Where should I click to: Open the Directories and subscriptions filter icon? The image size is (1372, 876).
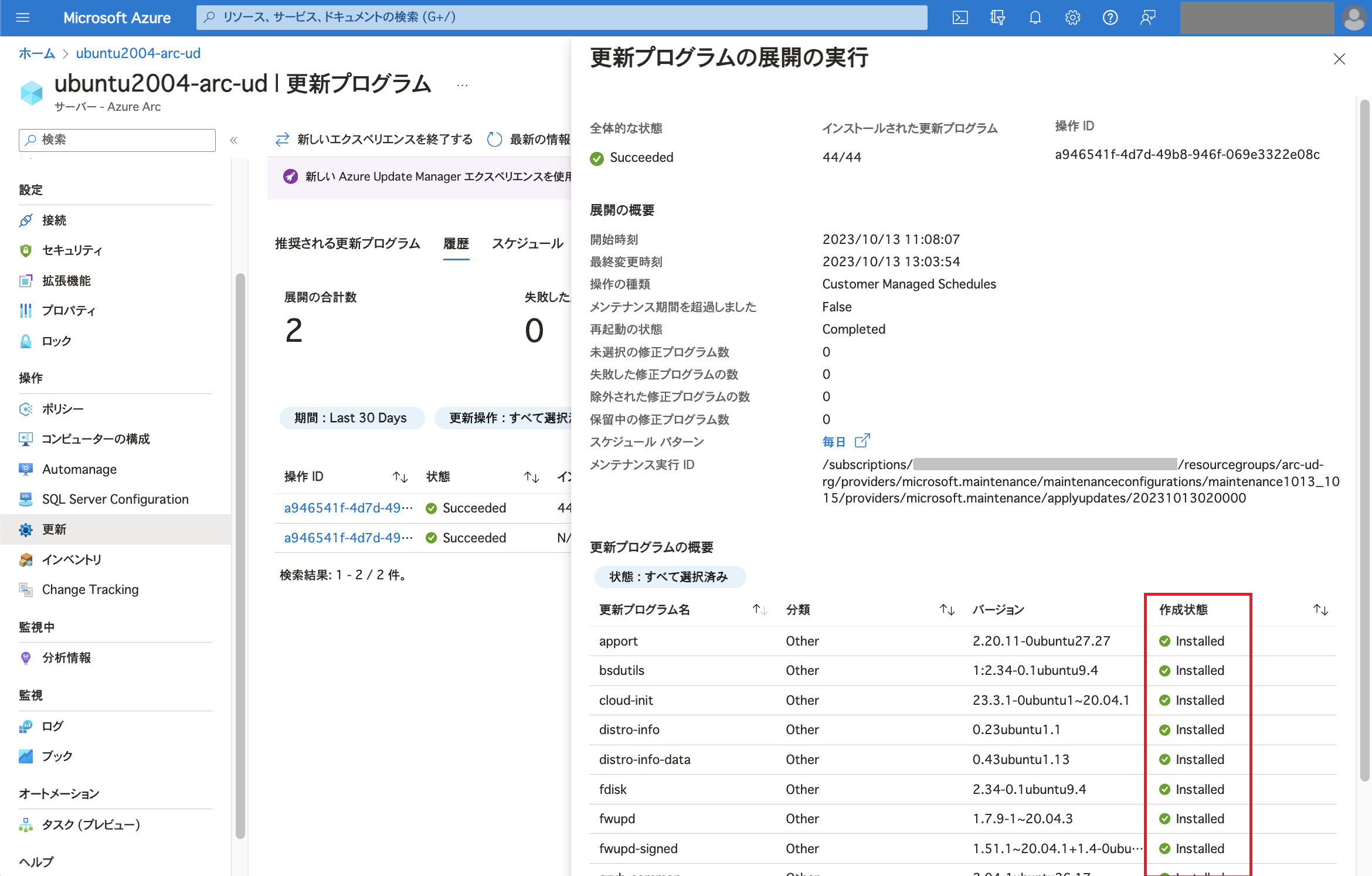pyautogui.click(x=997, y=18)
